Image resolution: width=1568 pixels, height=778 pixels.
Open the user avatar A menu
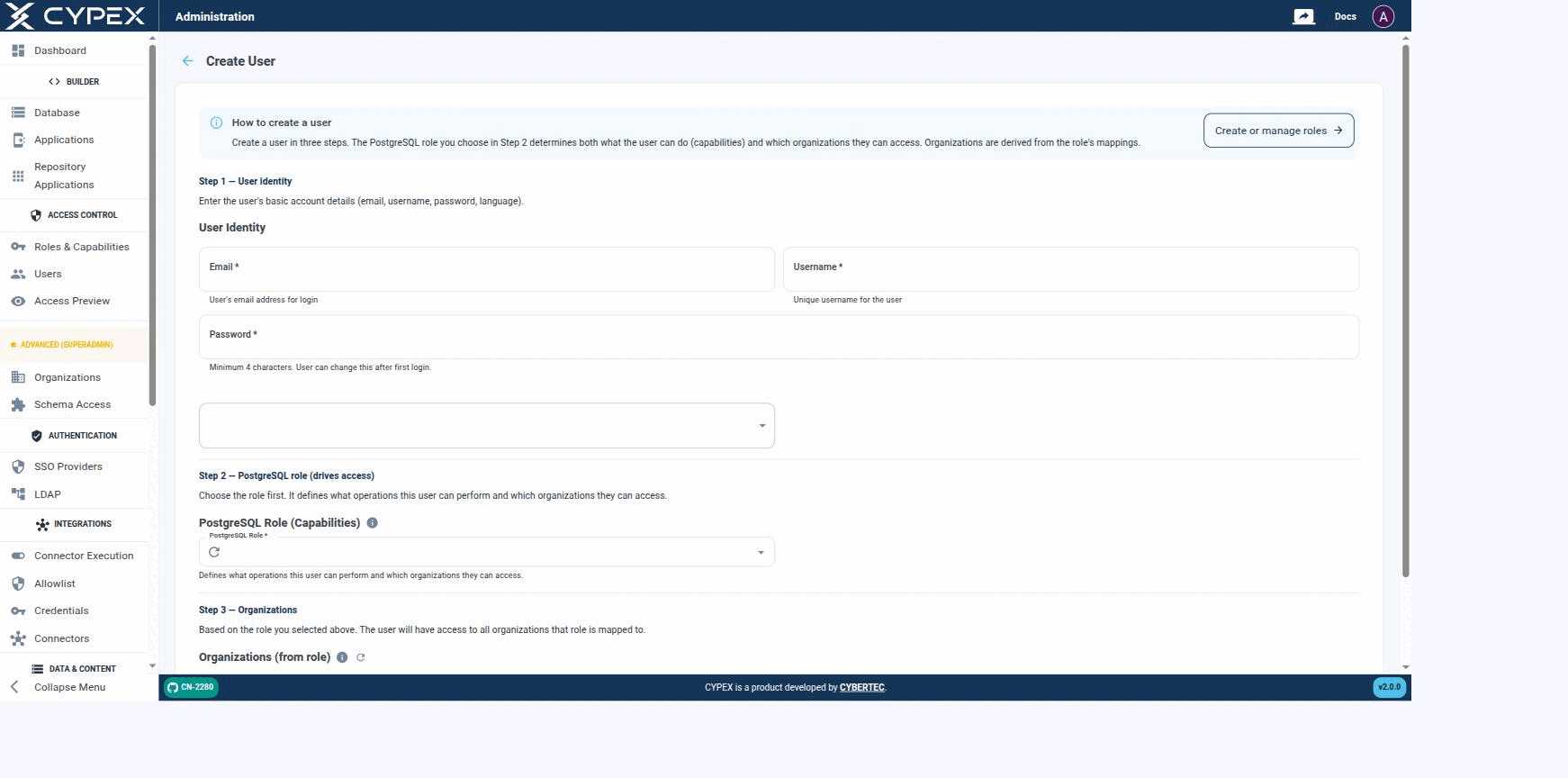(1383, 16)
